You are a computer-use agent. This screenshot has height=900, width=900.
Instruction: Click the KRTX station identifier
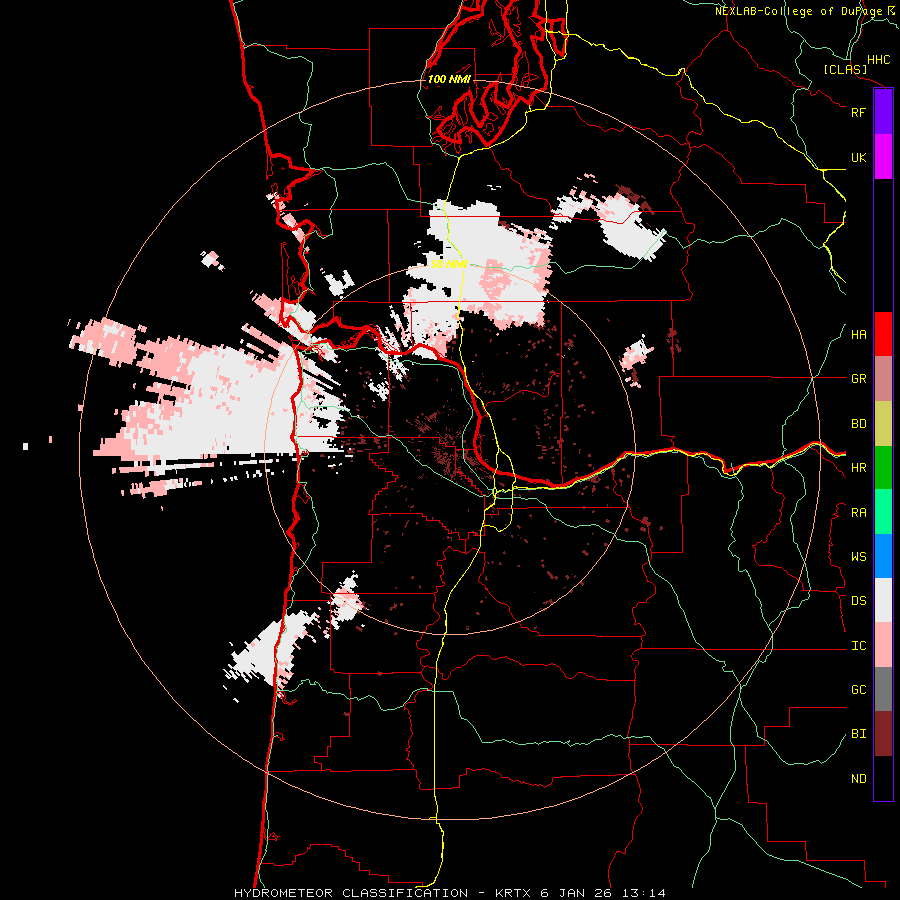[x=514, y=893]
